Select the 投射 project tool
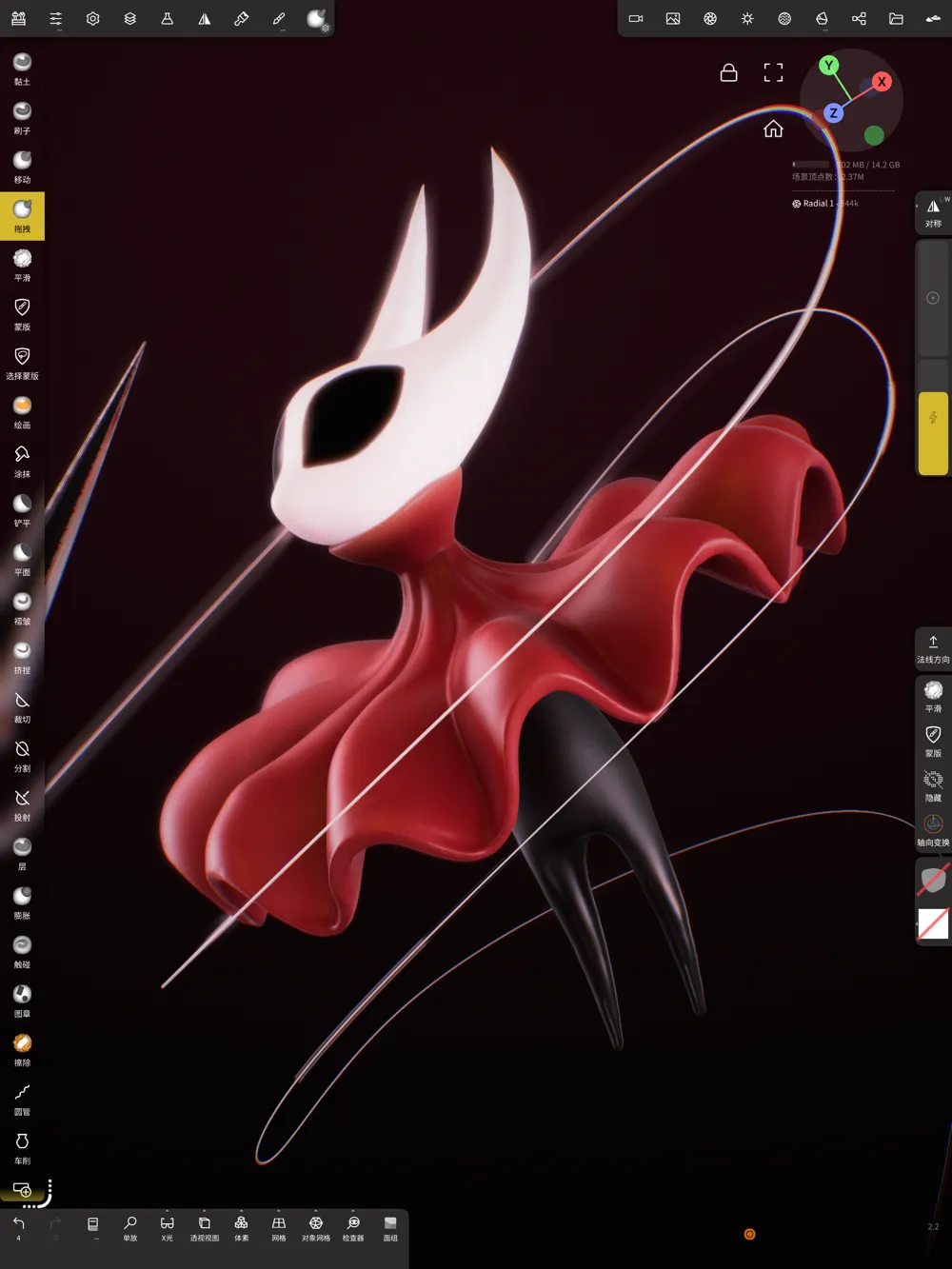The width and height of the screenshot is (952, 1269). tap(22, 804)
